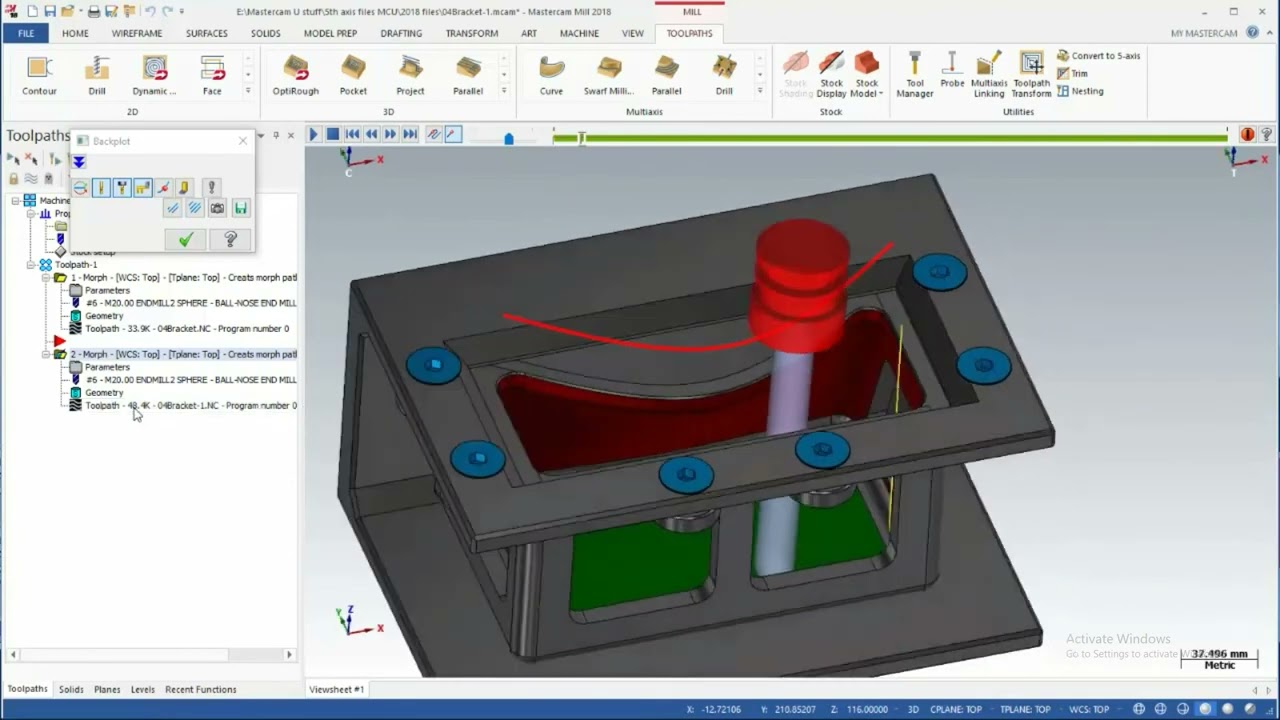The image size is (1280, 720).
Task: Click the green backplot position progress bar
Action: coord(890,136)
